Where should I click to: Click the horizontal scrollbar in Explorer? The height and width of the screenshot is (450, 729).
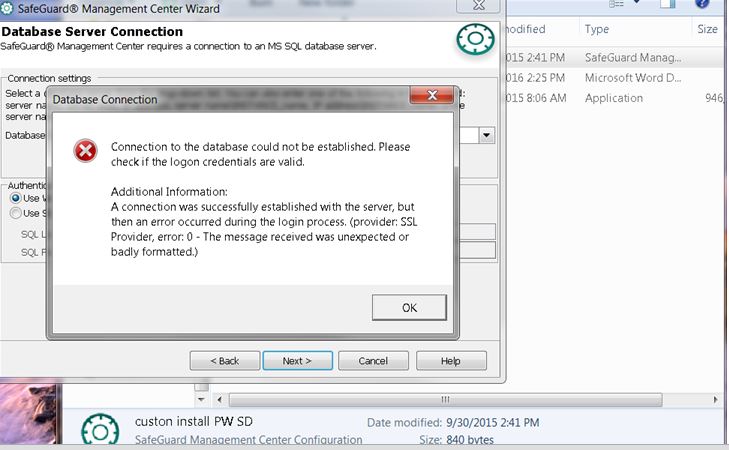445,400
